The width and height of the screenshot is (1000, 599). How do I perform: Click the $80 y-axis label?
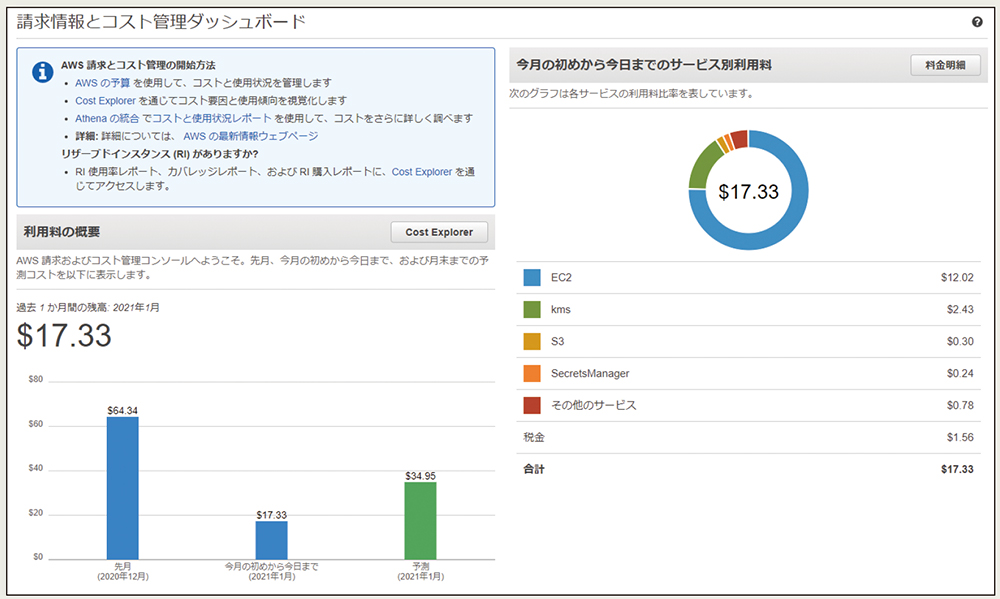pyautogui.click(x=36, y=380)
